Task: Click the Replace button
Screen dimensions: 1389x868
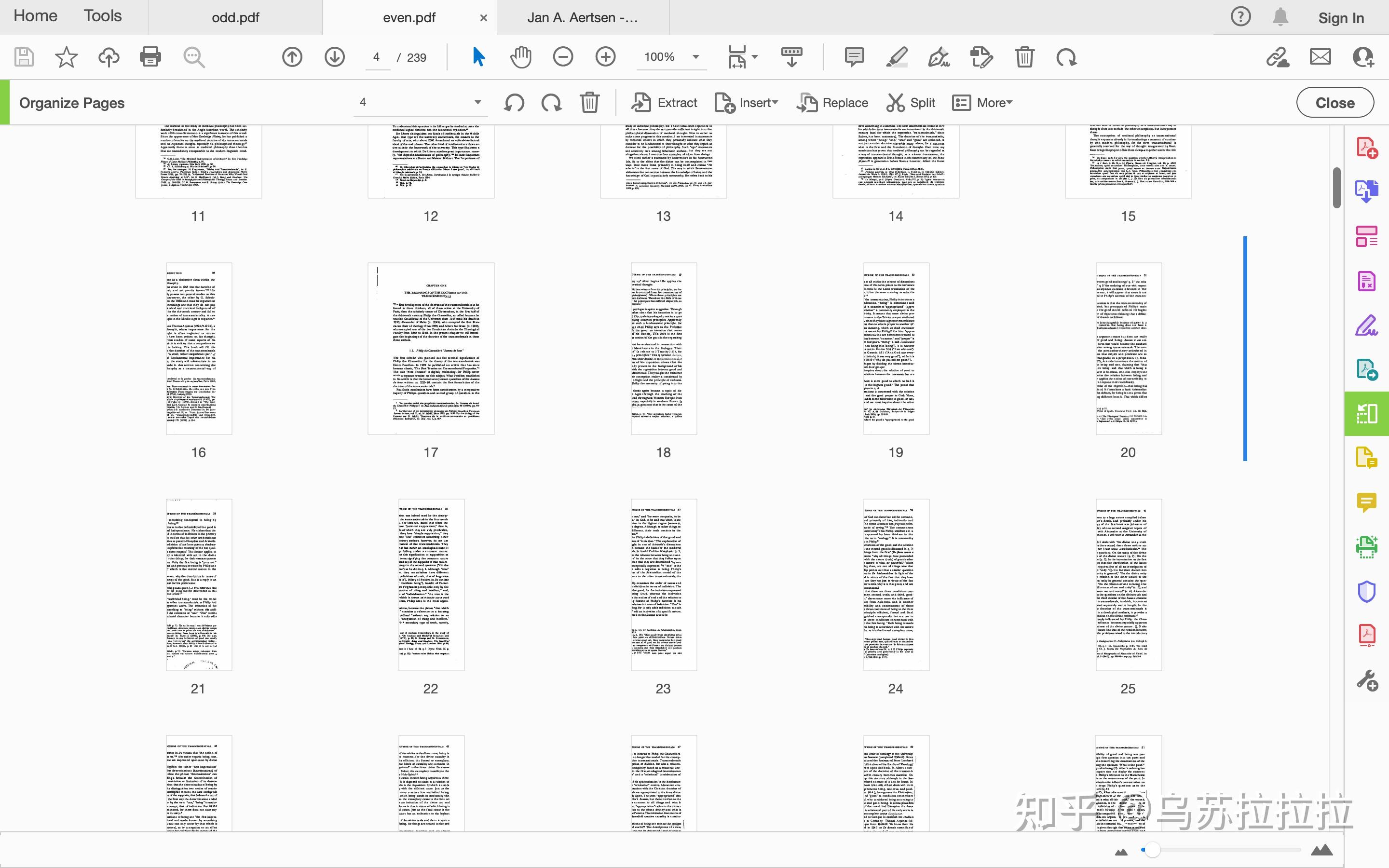Action: (832, 103)
